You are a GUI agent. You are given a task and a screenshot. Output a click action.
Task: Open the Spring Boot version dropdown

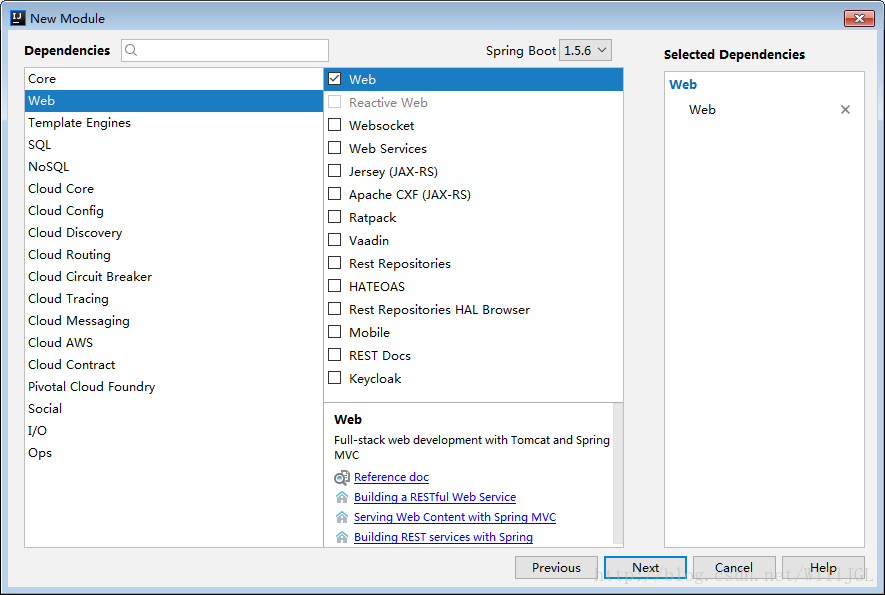pos(585,51)
